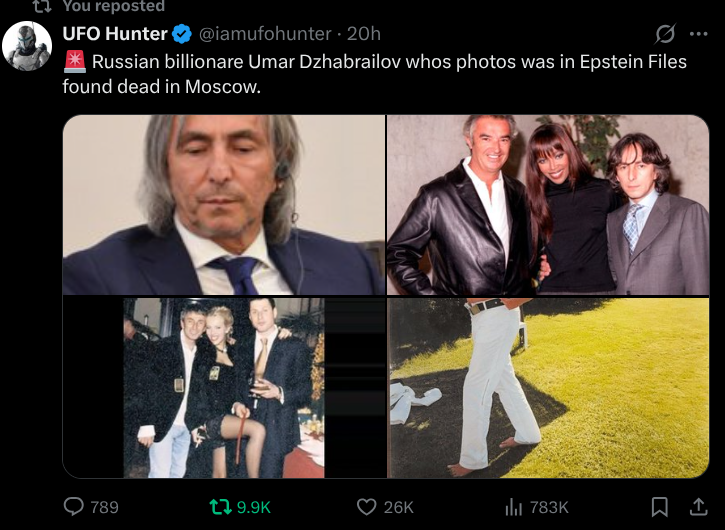
Task: Open UFO Hunter profile avatar
Action: click(28, 45)
